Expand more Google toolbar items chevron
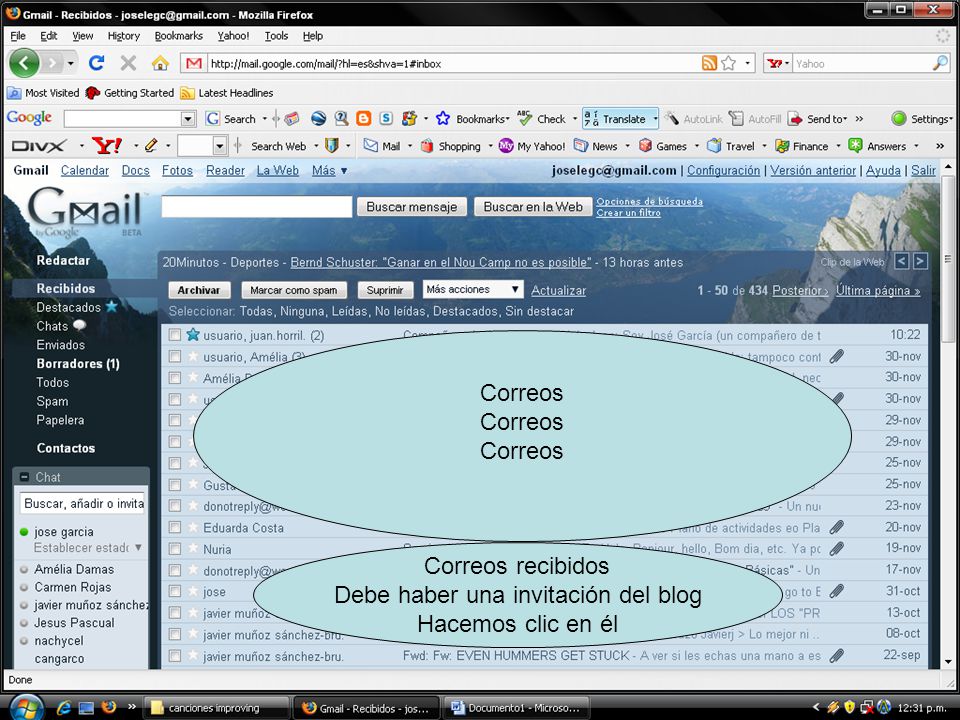Viewport: 960px width, 720px height. [x=860, y=119]
